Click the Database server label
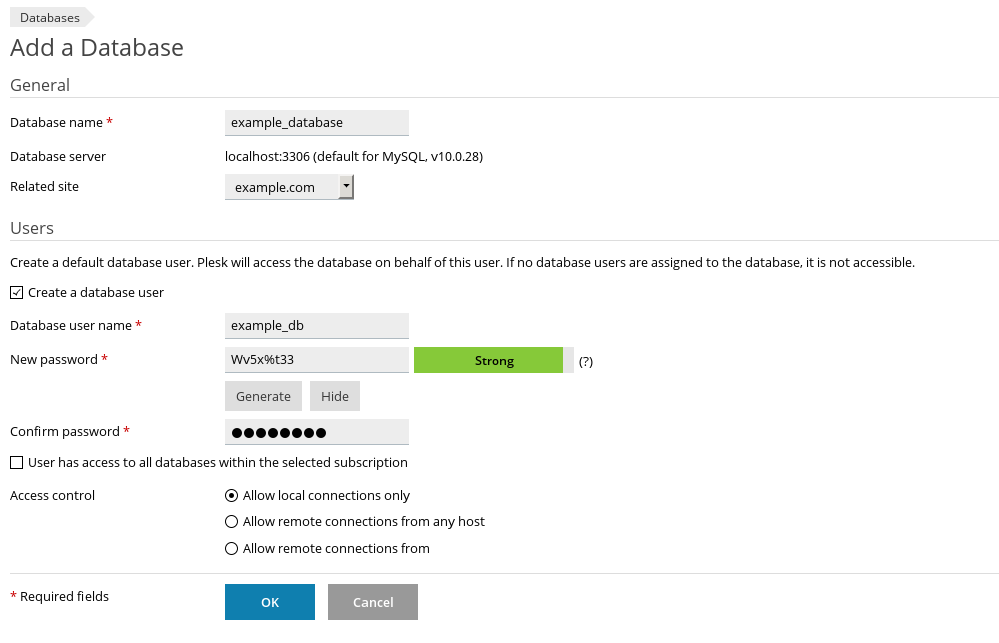The width and height of the screenshot is (999, 643). coord(58,157)
